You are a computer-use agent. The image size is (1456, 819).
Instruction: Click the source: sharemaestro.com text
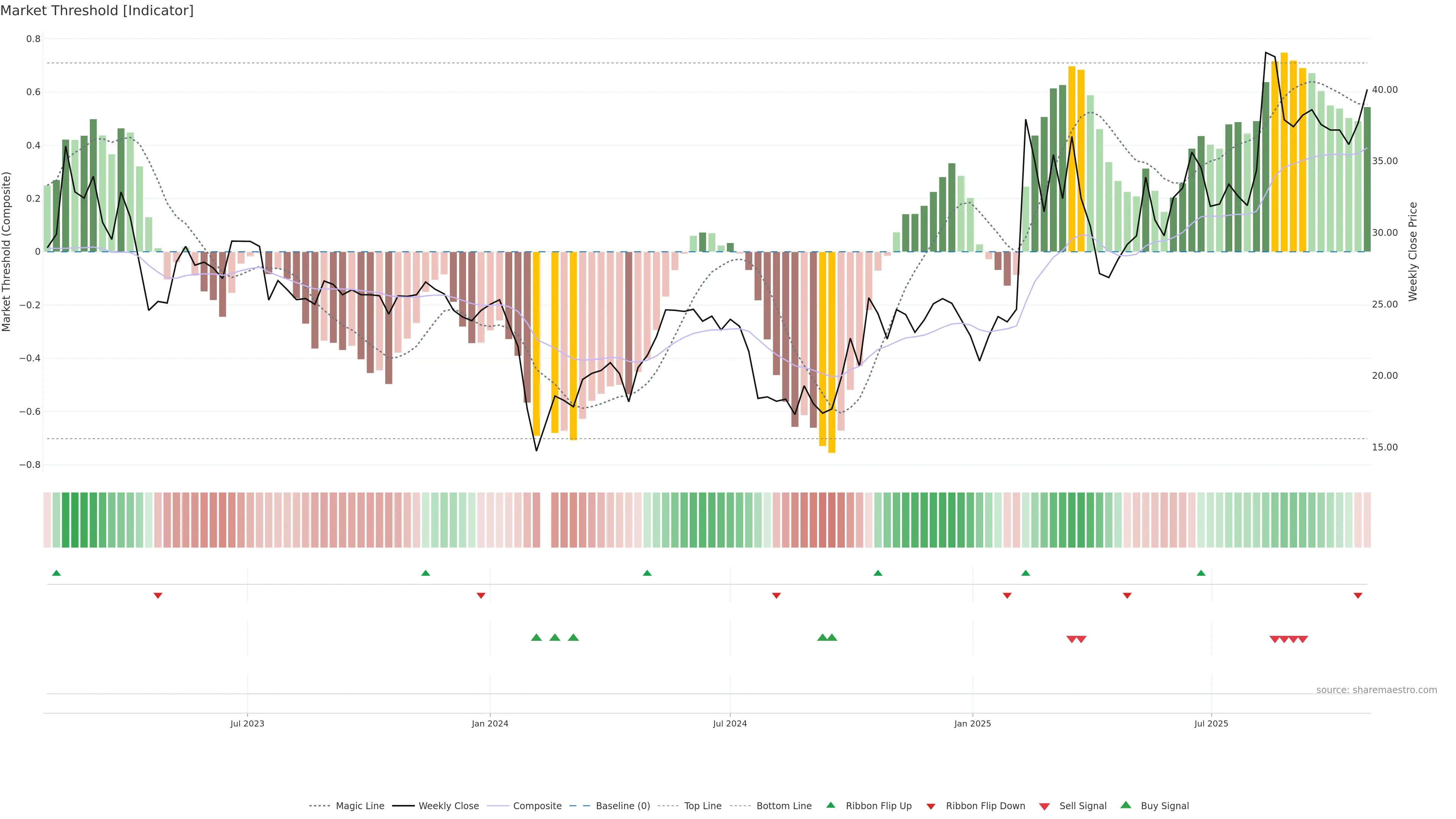pos(1376,690)
